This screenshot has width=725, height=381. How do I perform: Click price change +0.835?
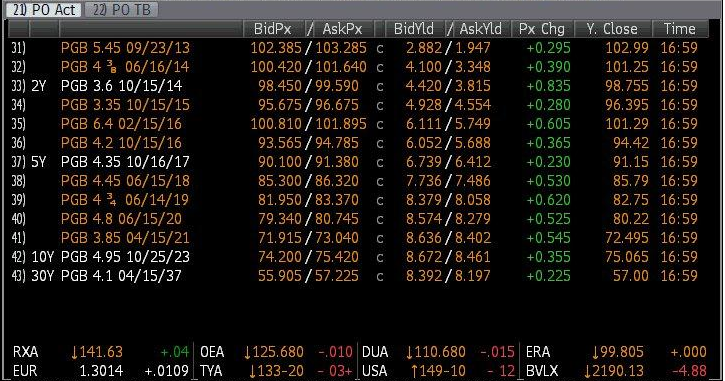tap(549, 86)
